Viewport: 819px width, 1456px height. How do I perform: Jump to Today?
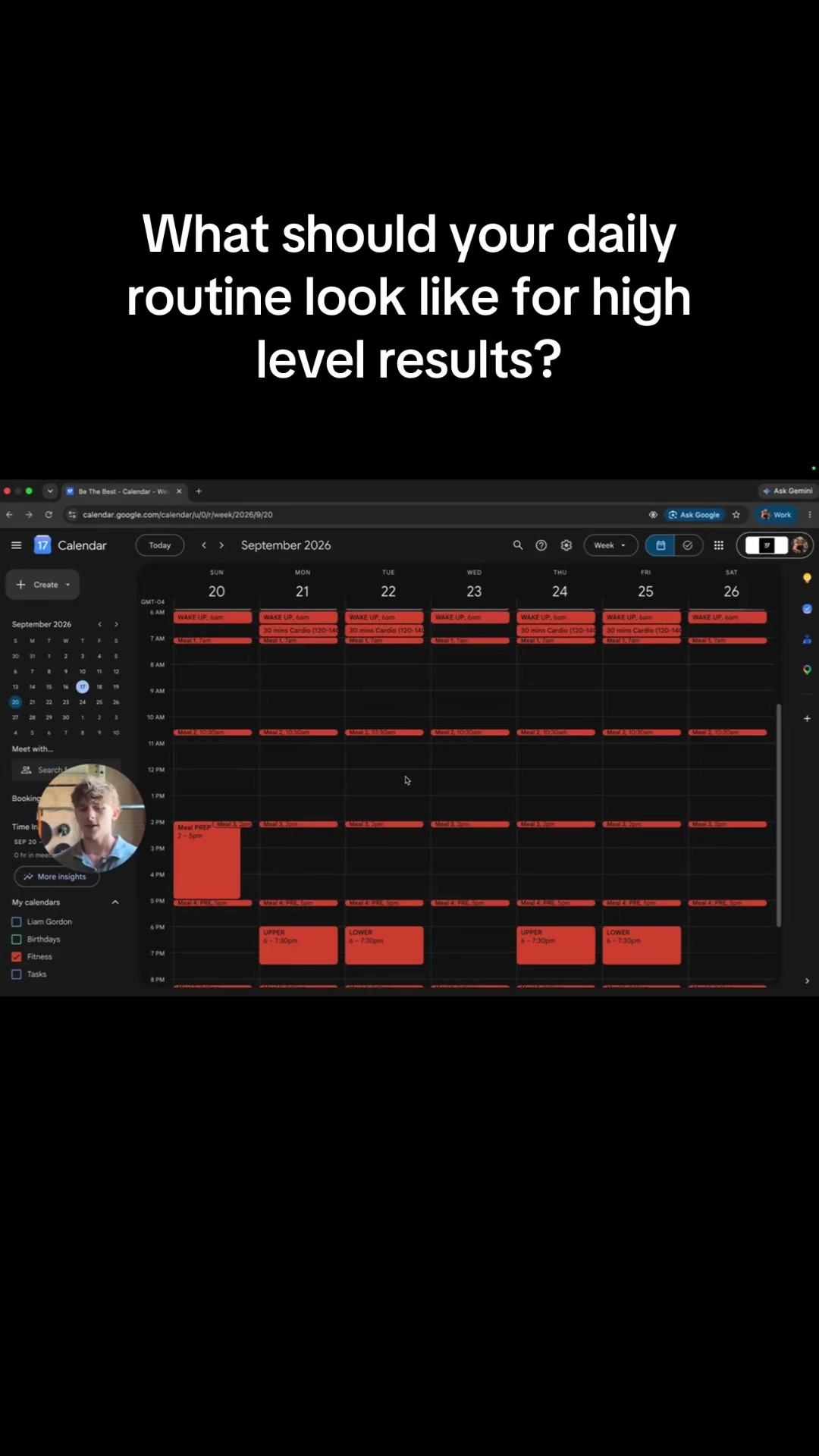160,545
